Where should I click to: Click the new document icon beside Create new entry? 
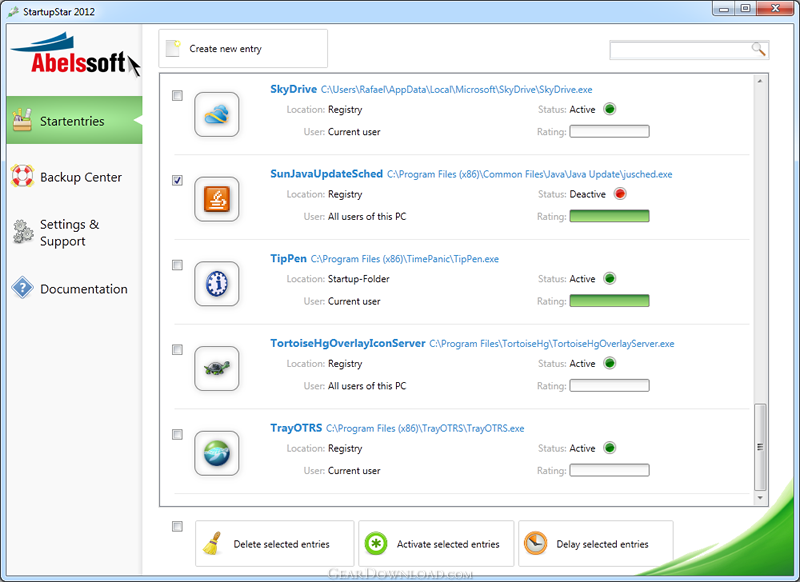pyautogui.click(x=173, y=48)
